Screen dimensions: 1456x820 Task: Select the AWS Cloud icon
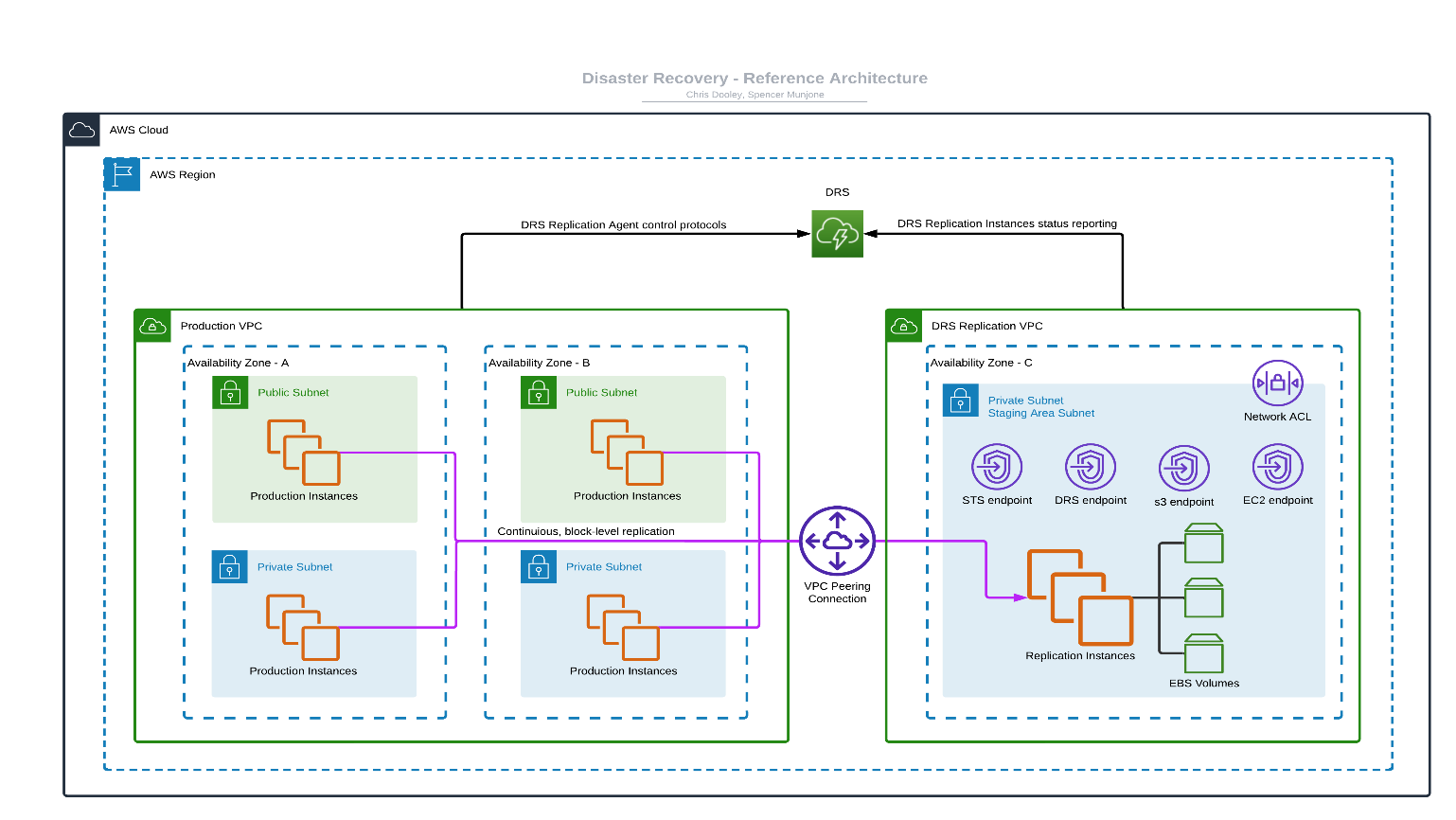pyautogui.click(x=82, y=130)
